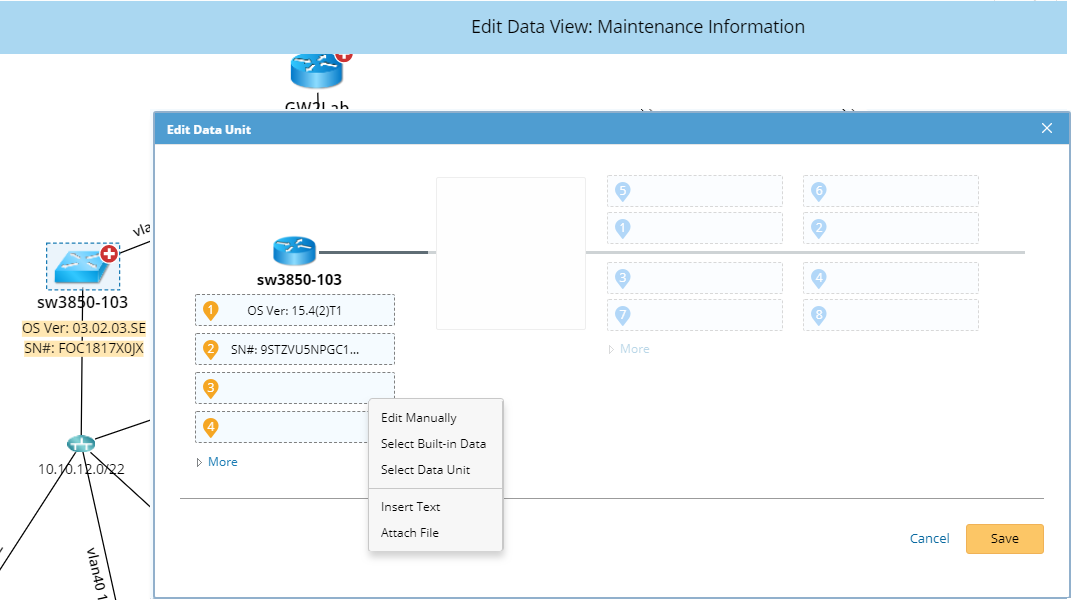The height and width of the screenshot is (600, 1071).
Task: Click the sw3850-103 label on the map
Action: coord(82,302)
